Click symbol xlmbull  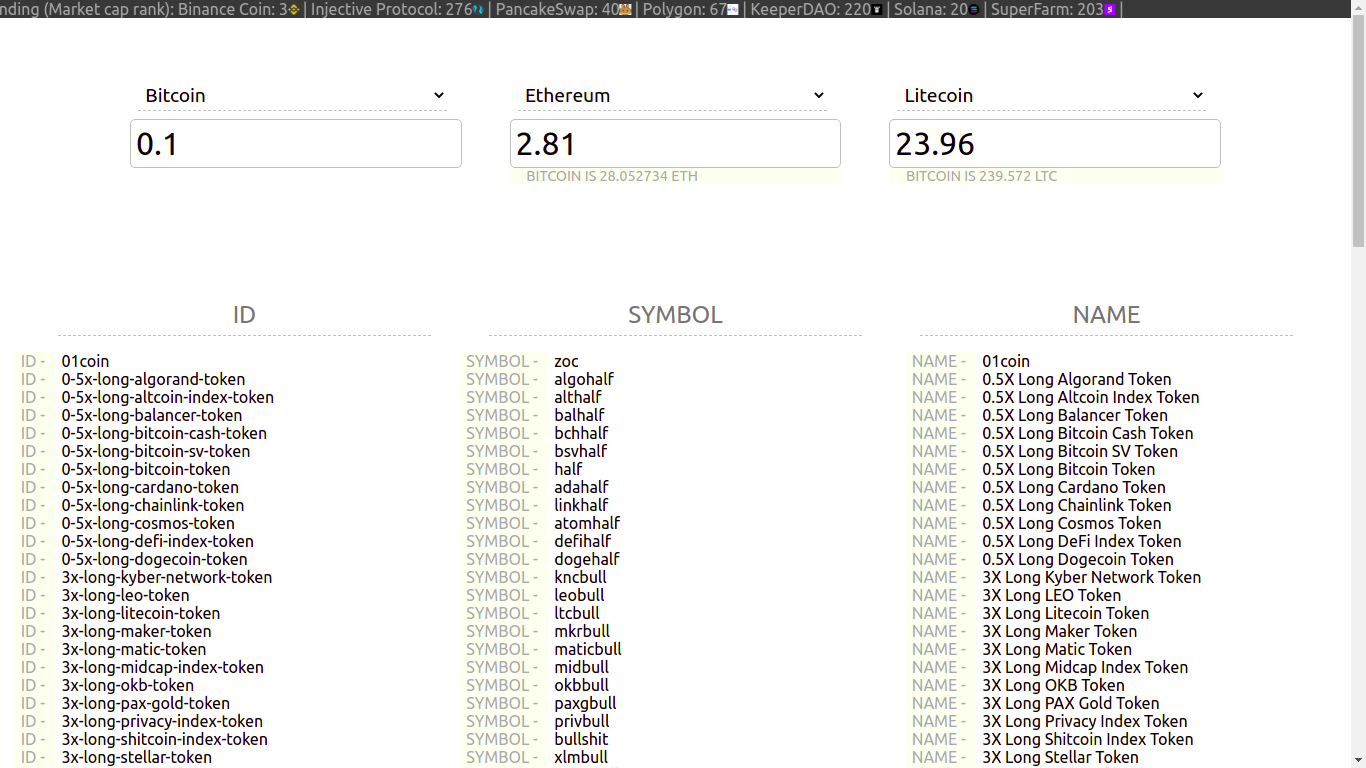tap(581, 758)
